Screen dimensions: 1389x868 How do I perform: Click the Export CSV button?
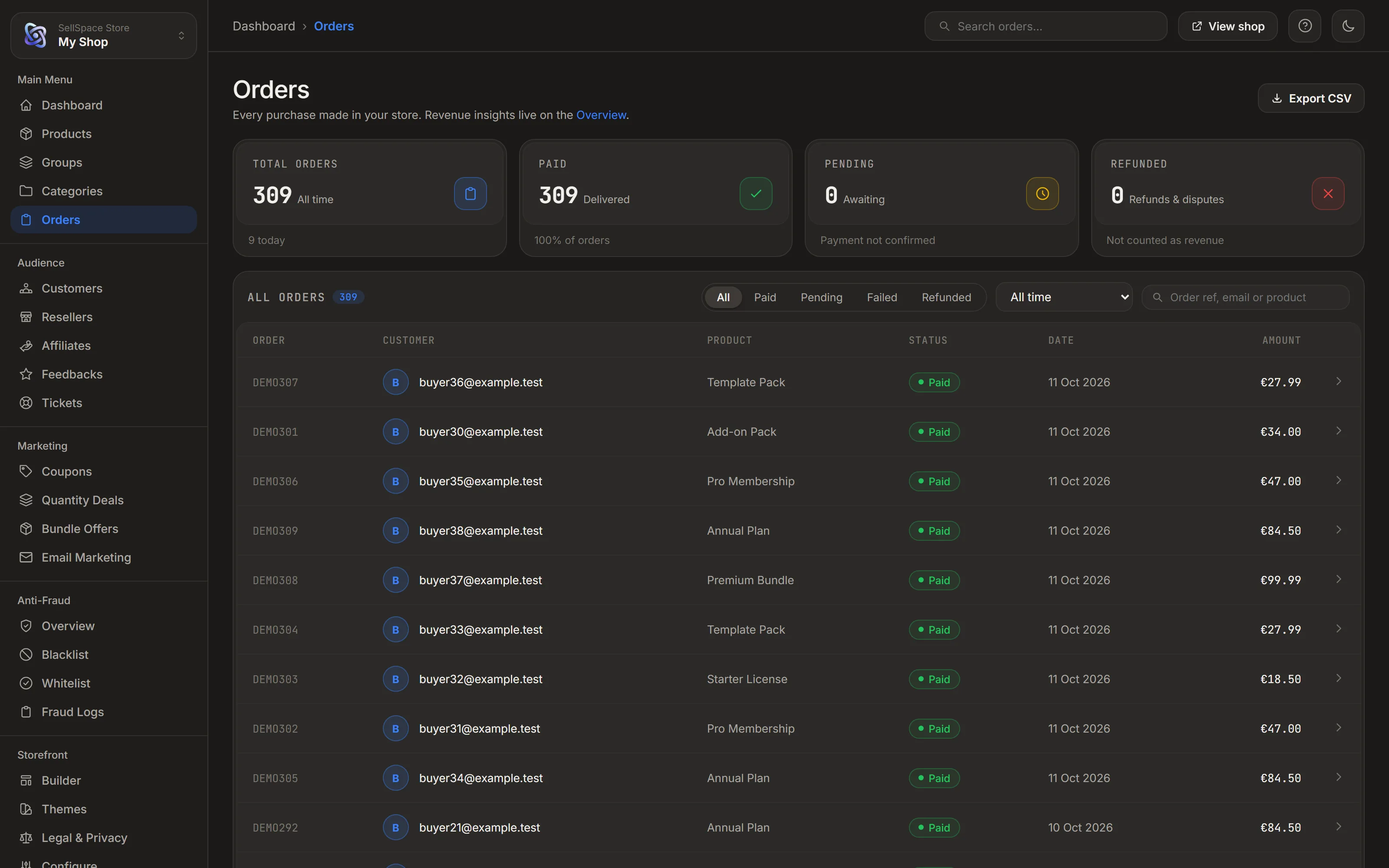[1311, 98]
